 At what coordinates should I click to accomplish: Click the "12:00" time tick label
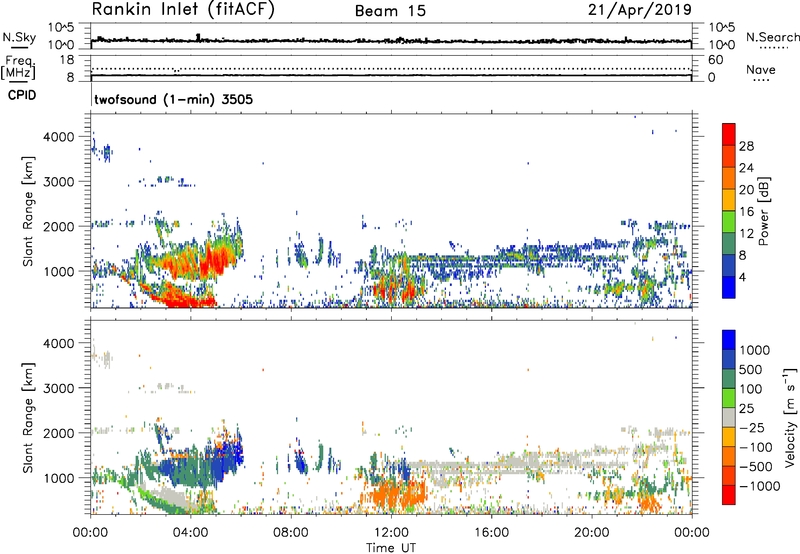point(391,533)
